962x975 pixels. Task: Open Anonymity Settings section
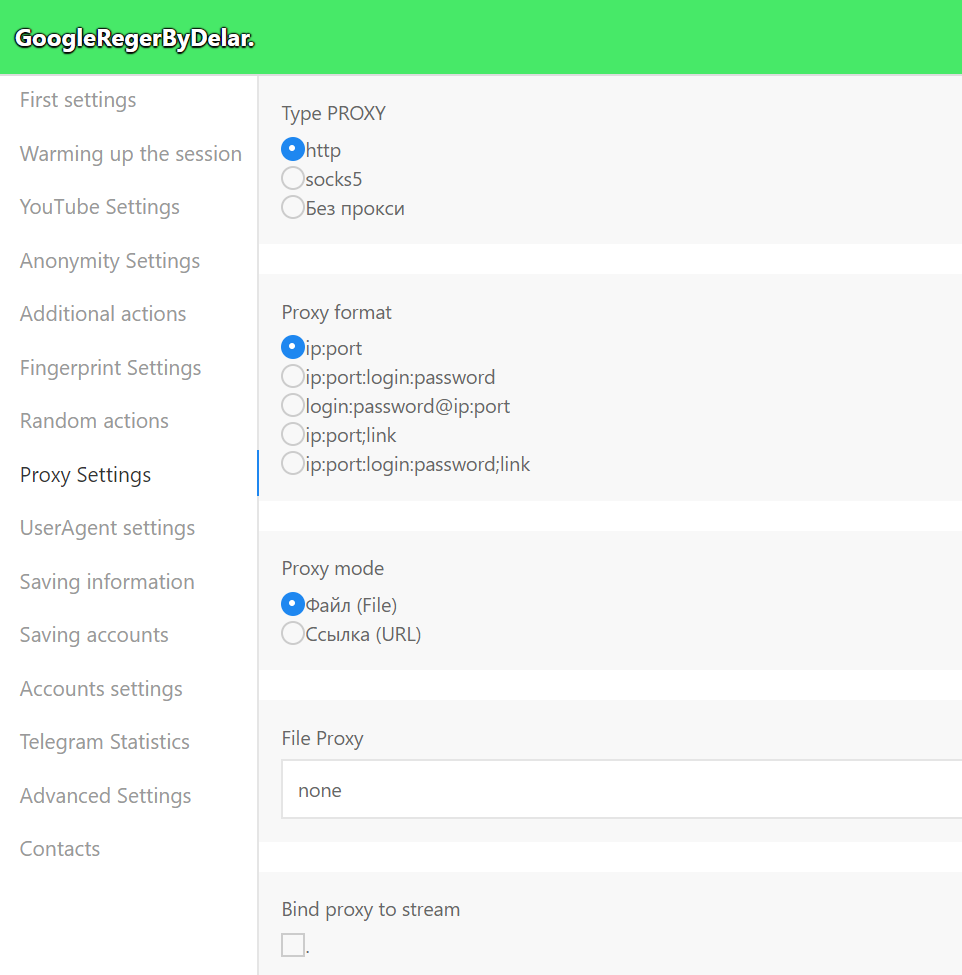click(x=110, y=261)
